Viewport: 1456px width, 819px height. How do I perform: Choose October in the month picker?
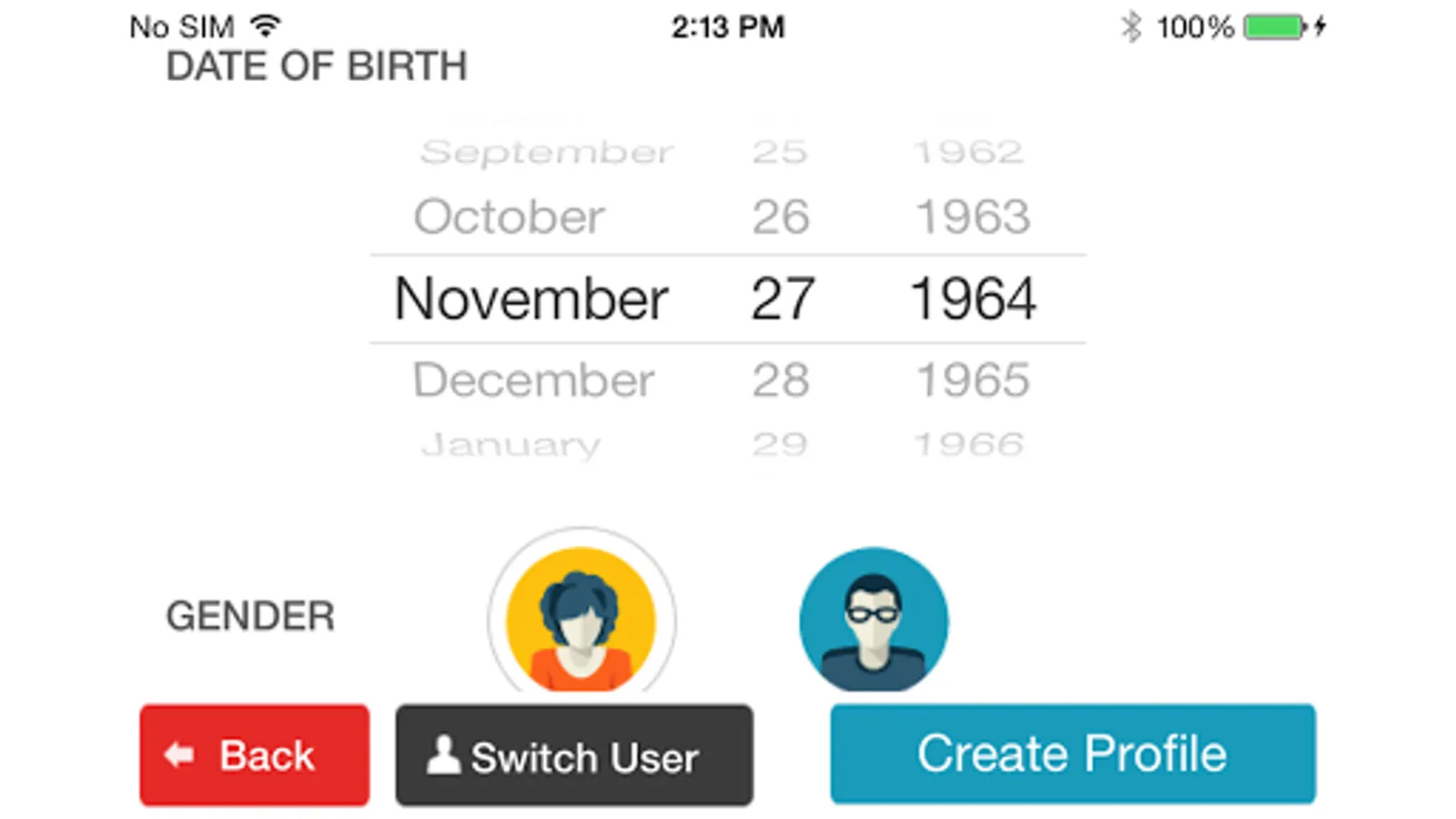click(x=509, y=217)
